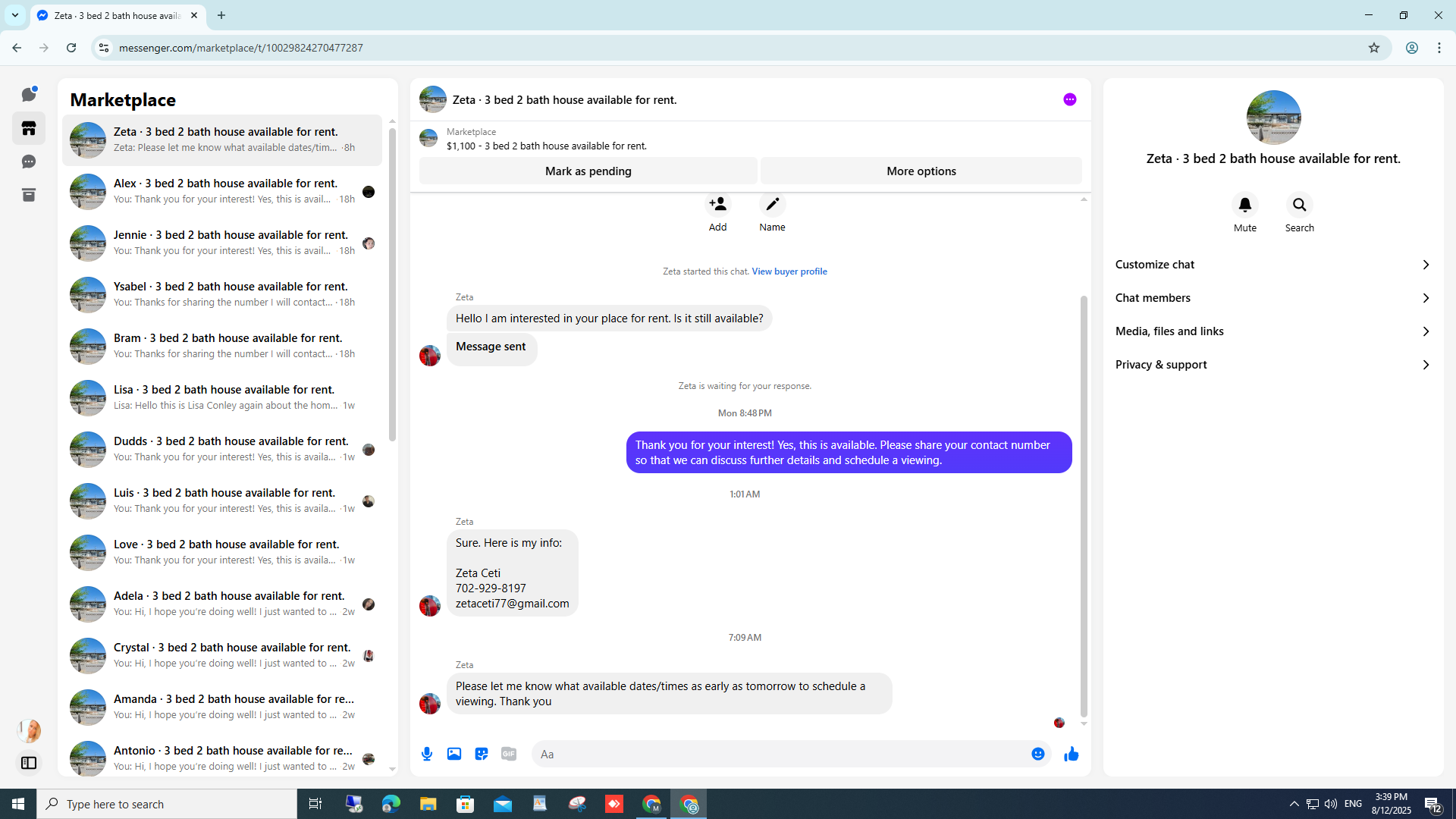Open the Marketplace tab in left rail
The width and height of the screenshot is (1456, 819).
[29, 128]
